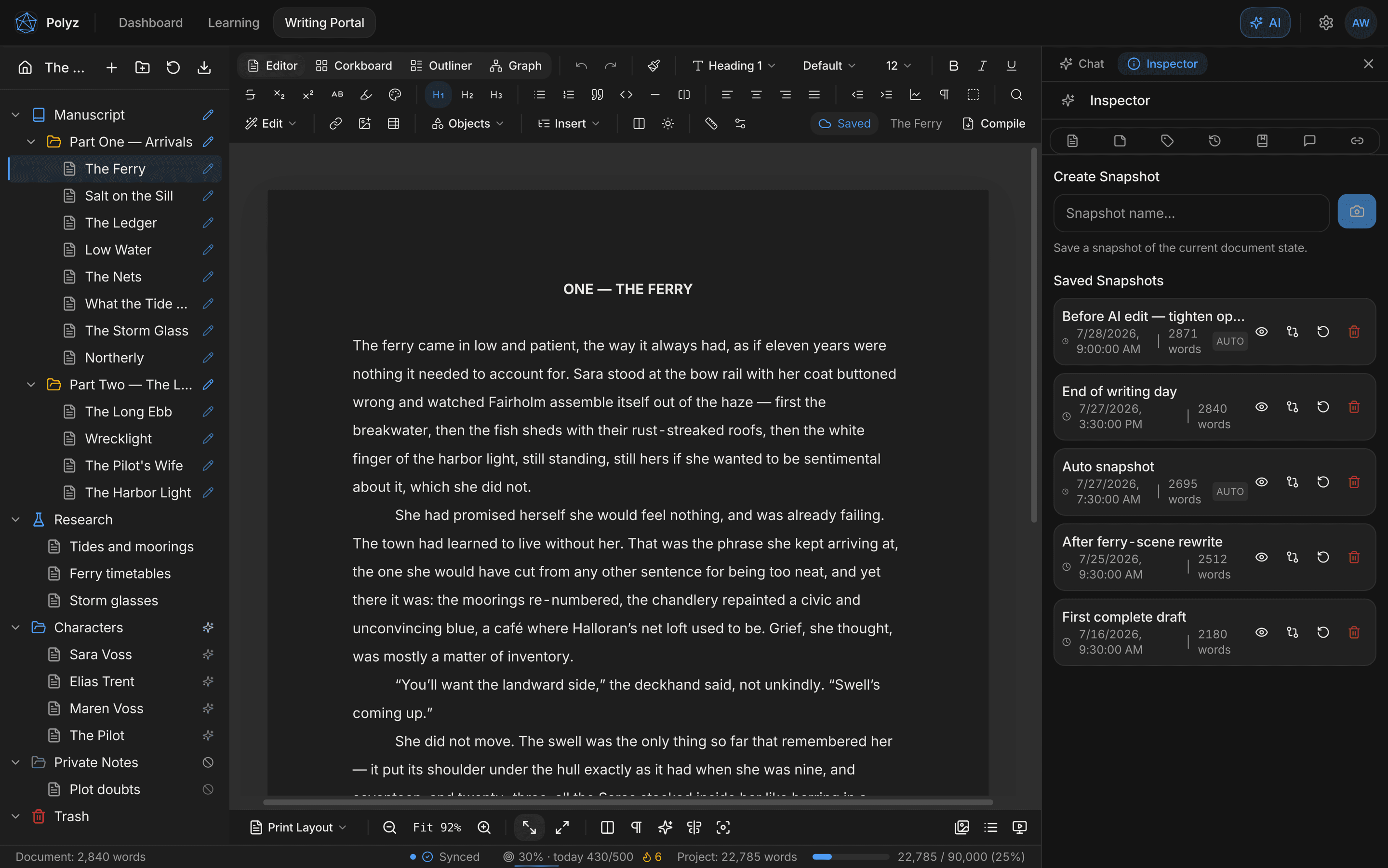The width and height of the screenshot is (1388, 868).
Task: Open search in the editor toolbar
Action: coord(1016,95)
